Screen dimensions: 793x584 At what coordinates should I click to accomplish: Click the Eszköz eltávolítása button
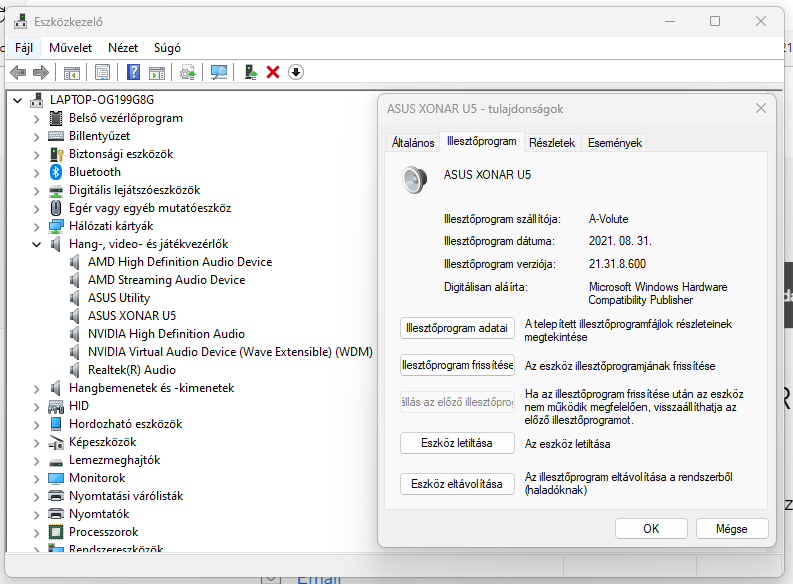click(457, 484)
